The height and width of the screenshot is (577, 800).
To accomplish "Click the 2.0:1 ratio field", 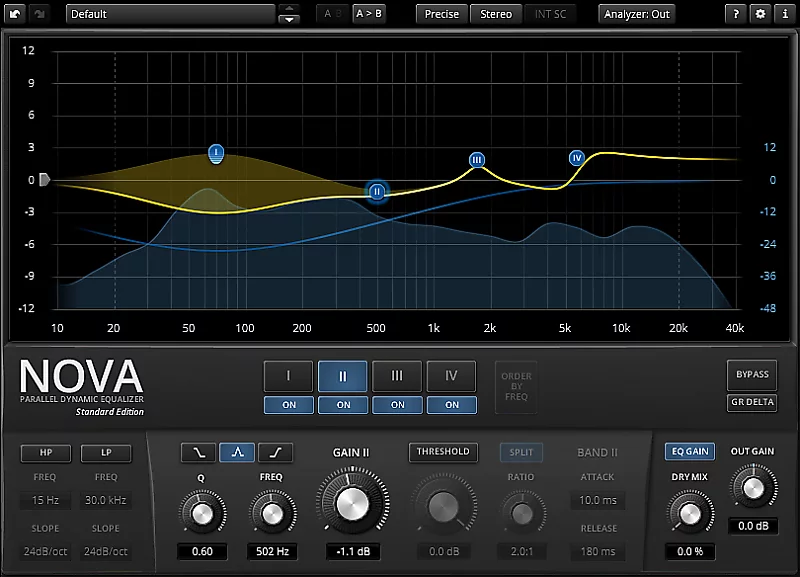I will 522,551.
